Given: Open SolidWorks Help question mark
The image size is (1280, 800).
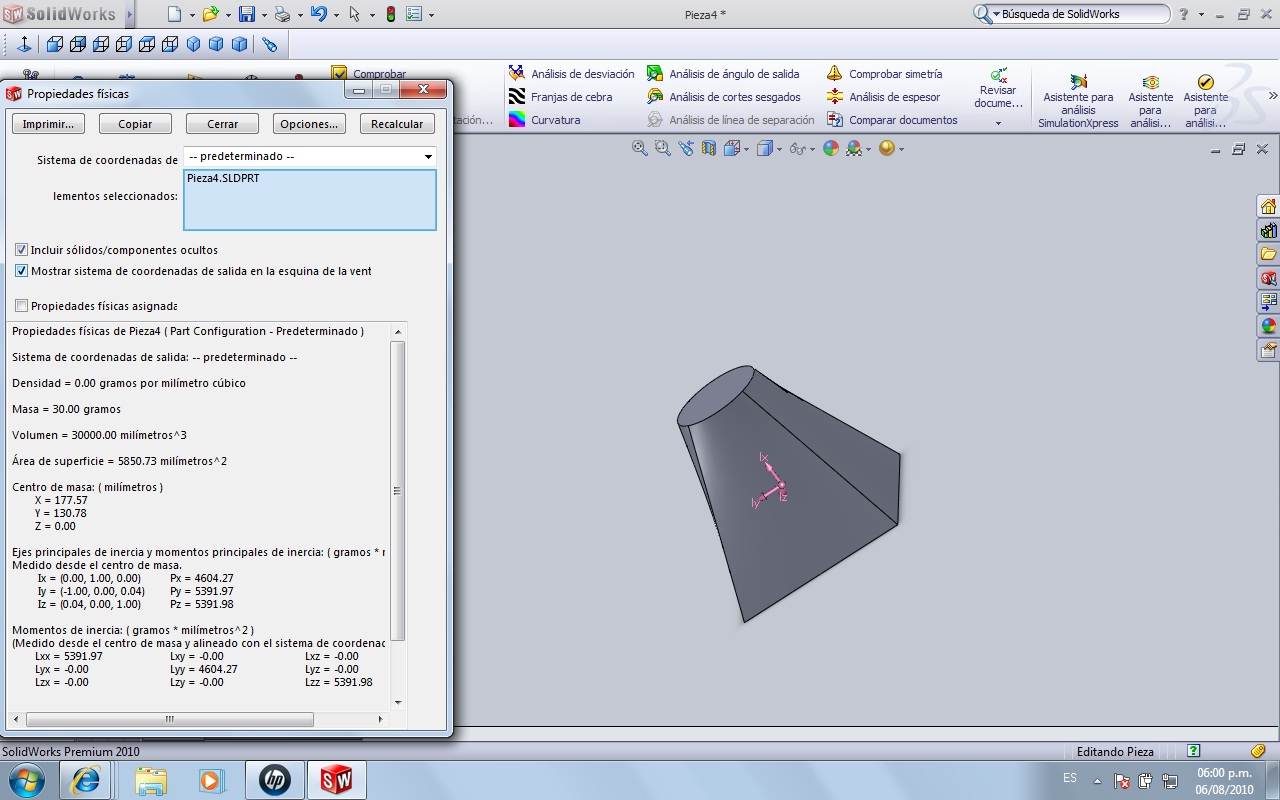Looking at the screenshot, I should point(1184,14).
